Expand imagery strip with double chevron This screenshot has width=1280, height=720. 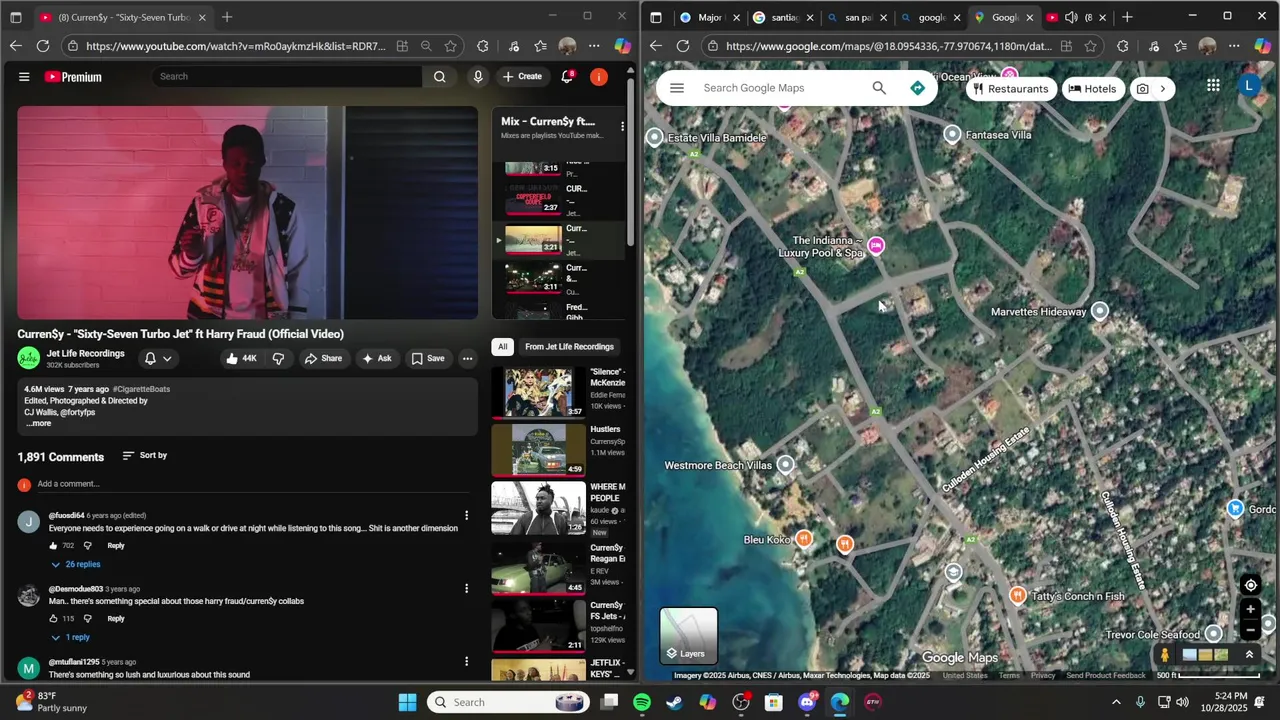(x=1248, y=655)
